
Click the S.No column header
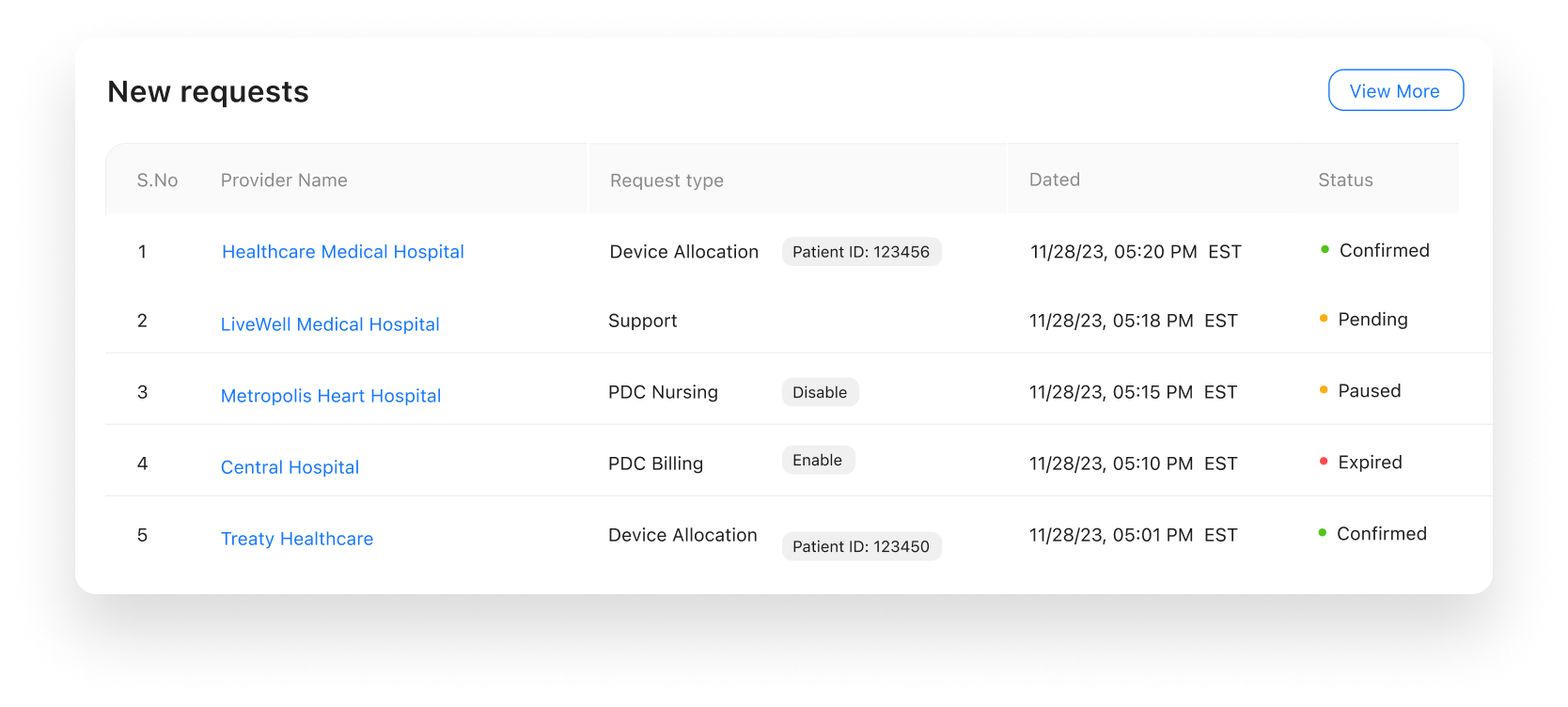[x=157, y=180]
